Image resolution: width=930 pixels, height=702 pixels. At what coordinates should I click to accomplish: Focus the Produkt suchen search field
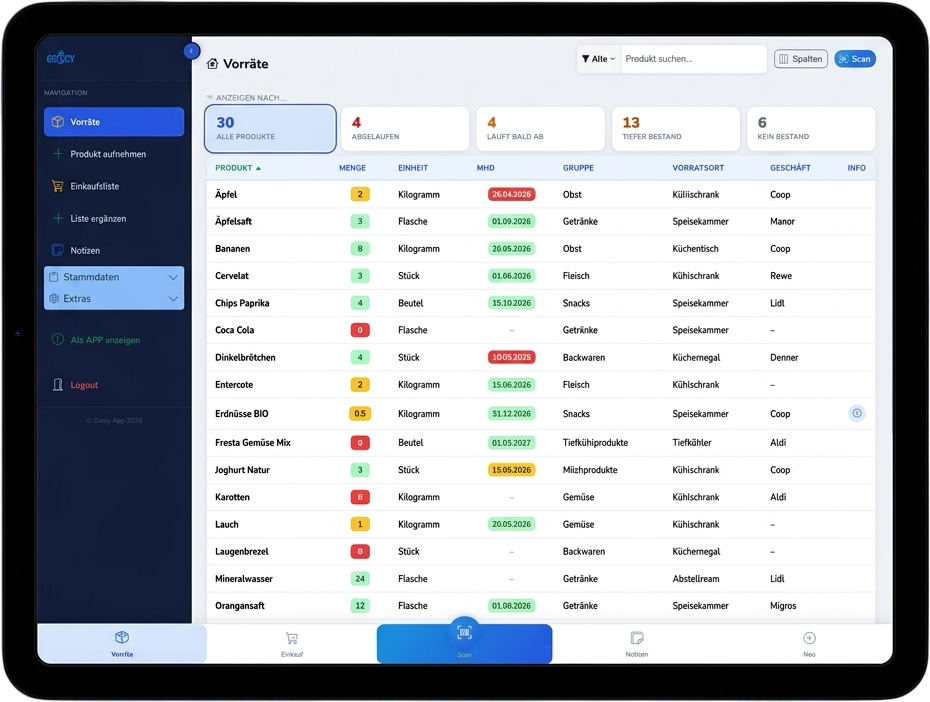pyautogui.click(x=693, y=59)
